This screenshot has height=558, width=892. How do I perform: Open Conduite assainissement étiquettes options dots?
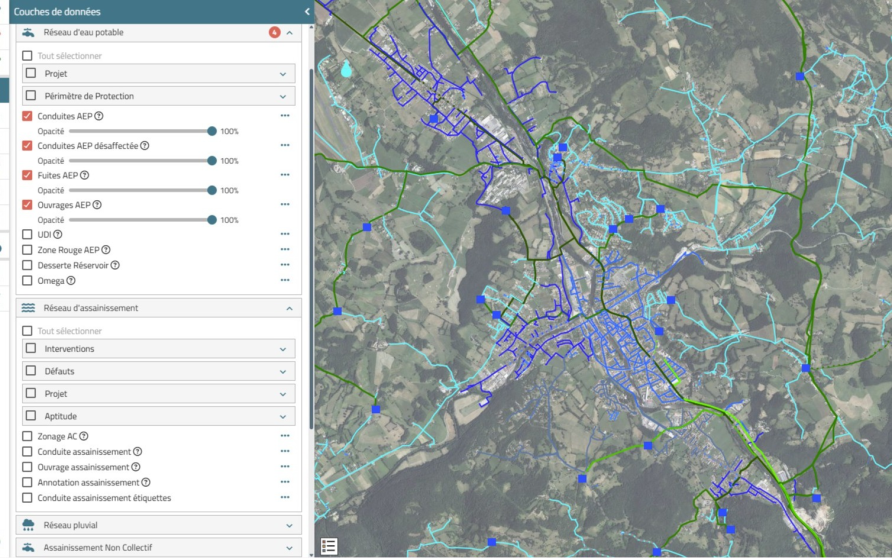click(x=285, y=497)
